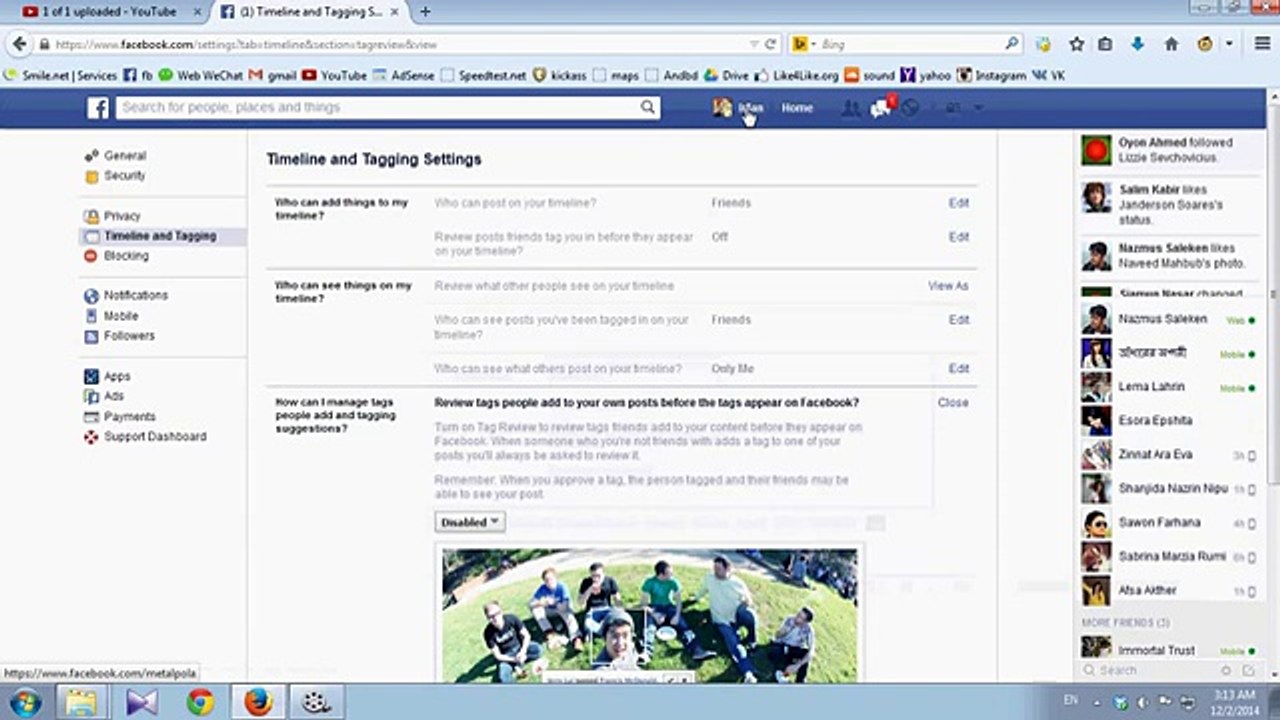Open the Web WeChat bookmark
The image size is (1280, 720).
[x=200, y=75]
